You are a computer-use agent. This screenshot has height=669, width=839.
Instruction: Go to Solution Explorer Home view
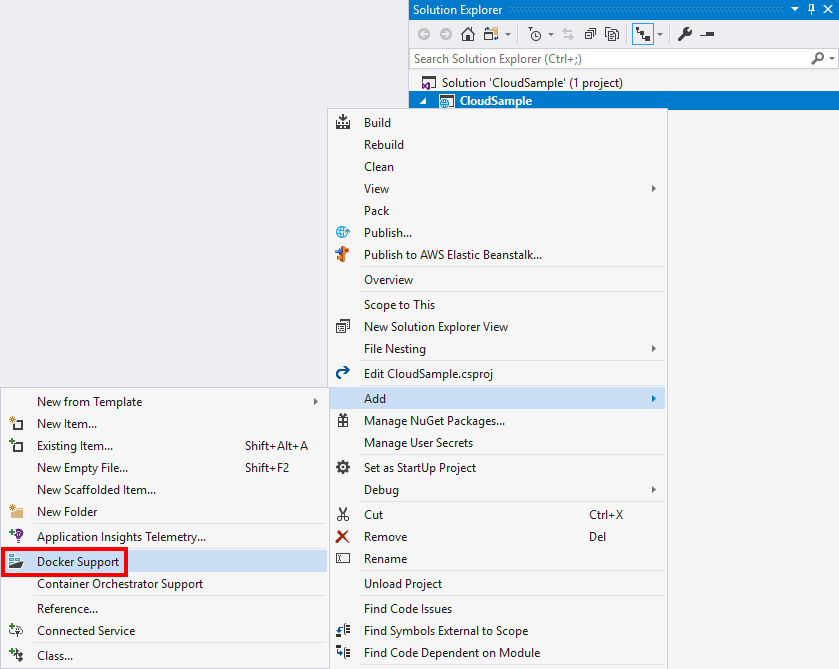point(468,34)
